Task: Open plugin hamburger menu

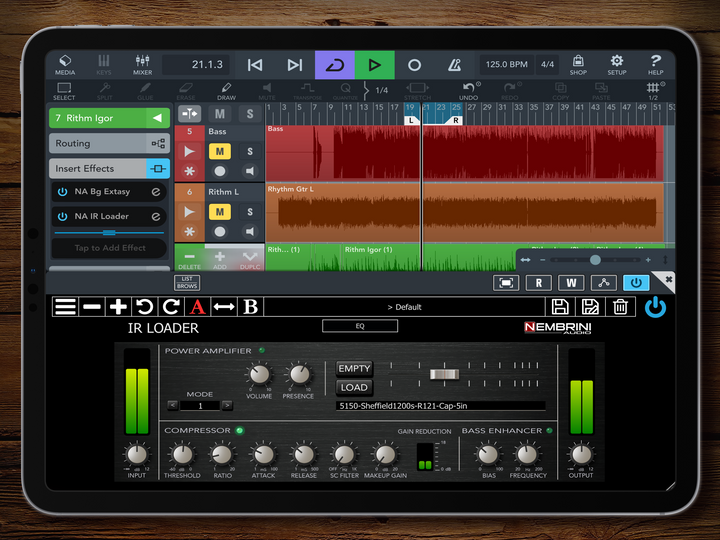Action: point(65,307)
